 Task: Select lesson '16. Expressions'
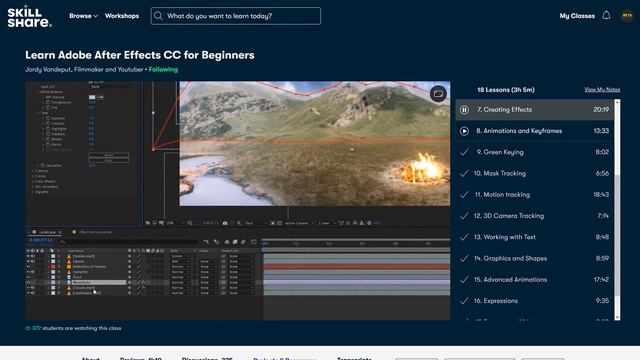point(534,300)
